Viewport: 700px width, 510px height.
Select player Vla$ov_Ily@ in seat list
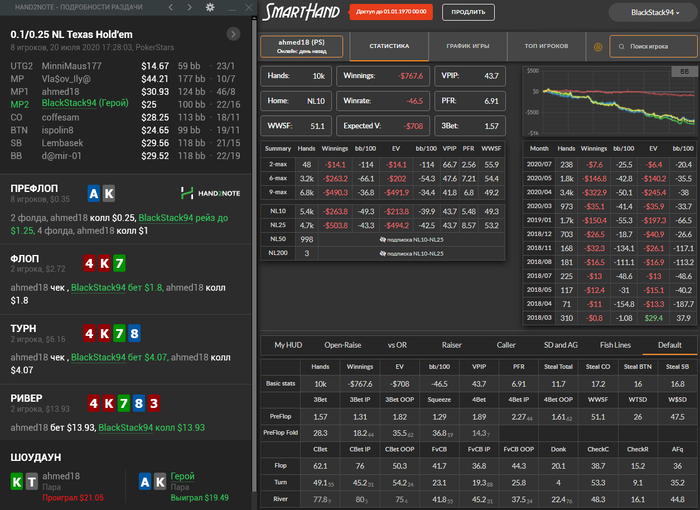[x=66, y=79]
